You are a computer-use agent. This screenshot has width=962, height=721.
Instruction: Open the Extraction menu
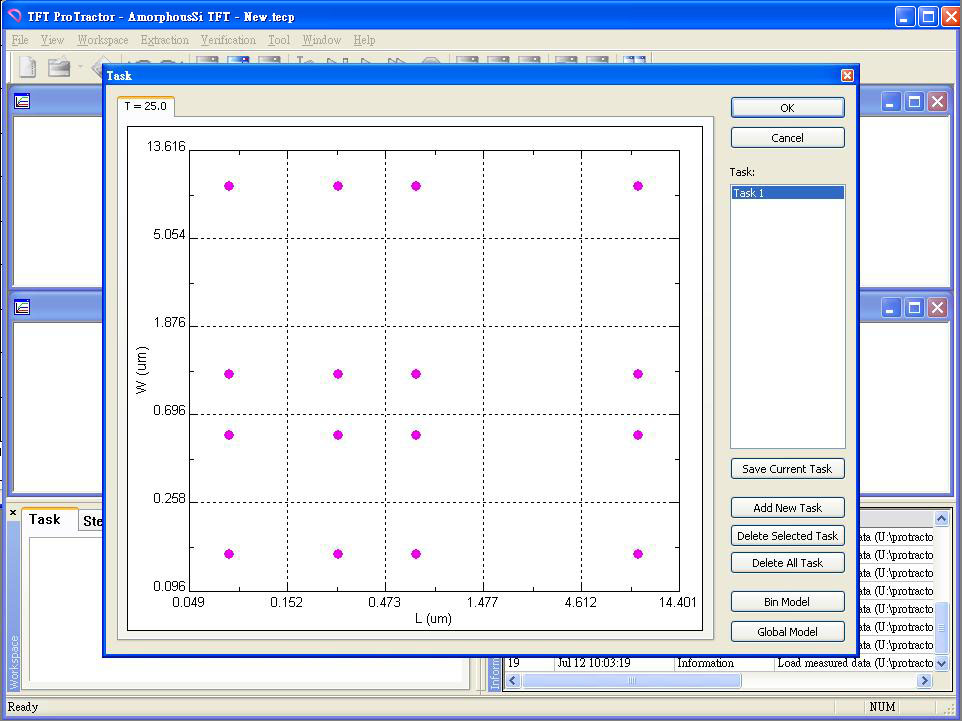click(x=164, y=40)
